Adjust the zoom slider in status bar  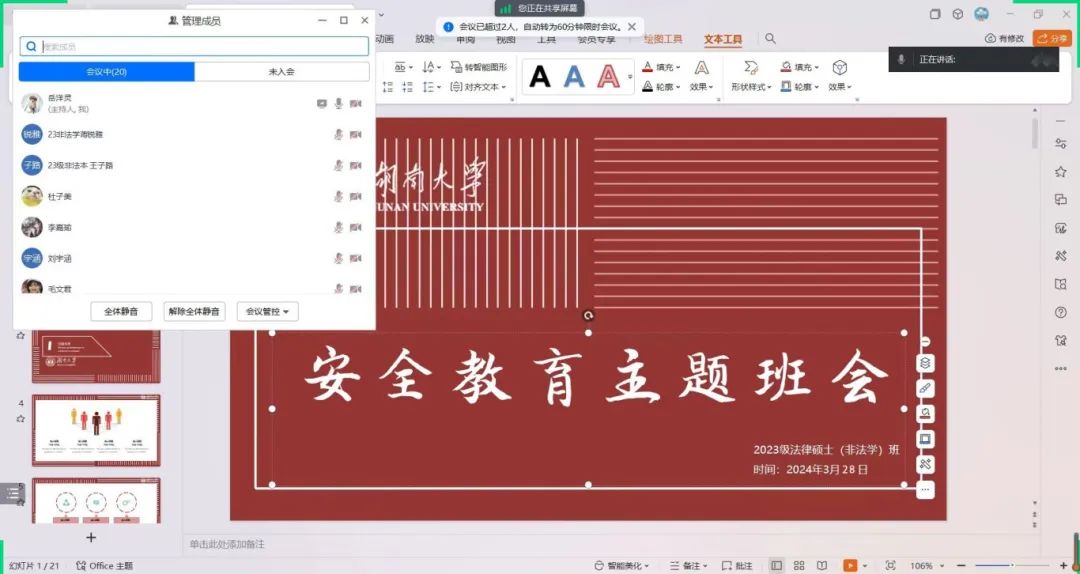1010,565
